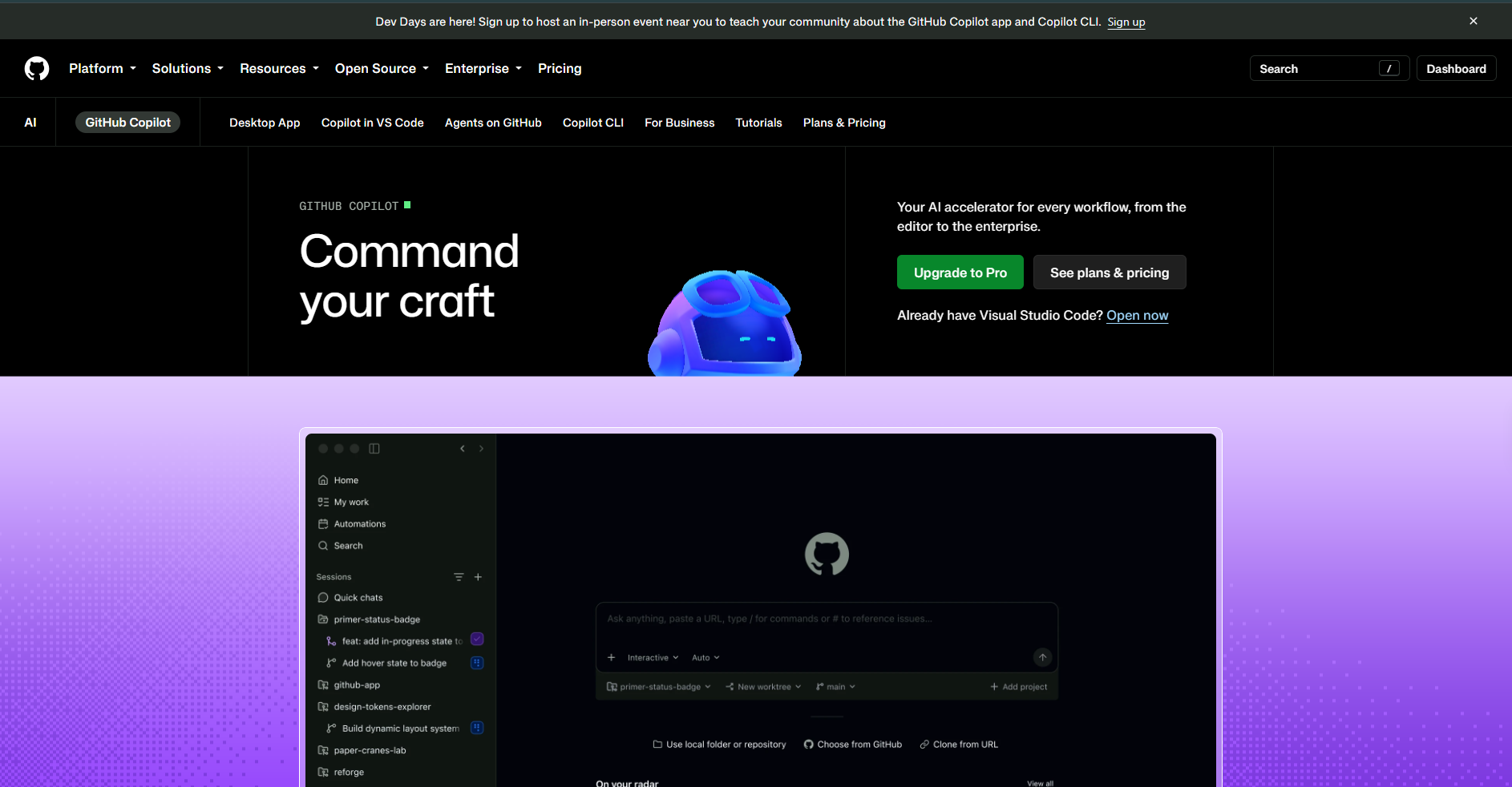Image resolution: width=1512 pixels, height=787 pixels.
Task: Click the Sessions filter icon
Action: [x=459, y=577]
